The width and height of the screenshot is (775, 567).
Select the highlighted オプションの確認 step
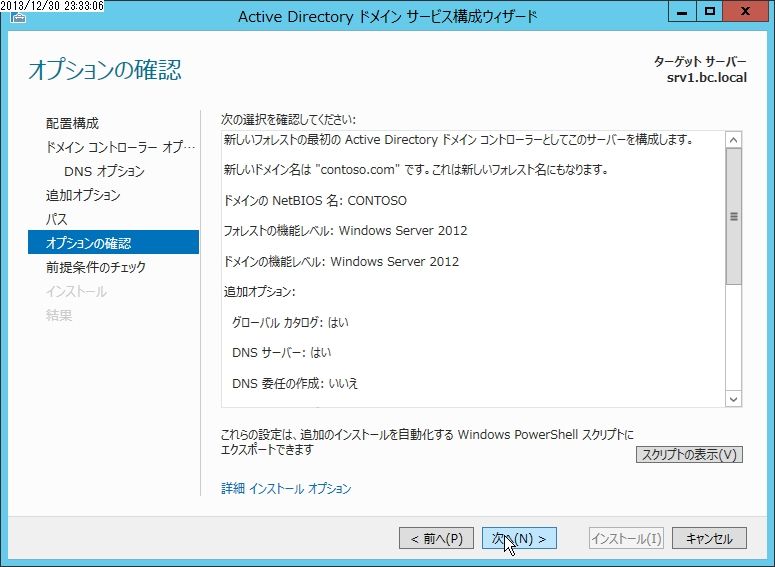113,242
